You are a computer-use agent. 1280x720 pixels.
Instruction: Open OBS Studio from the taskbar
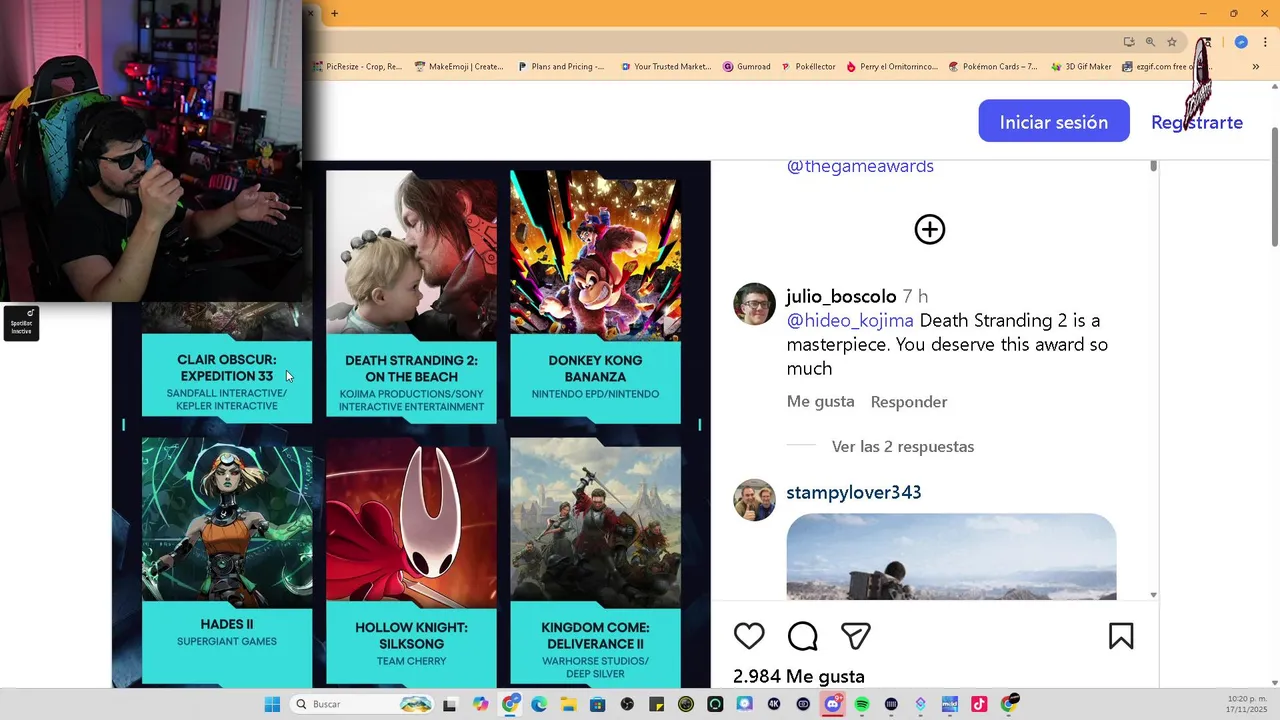[x=627, y=704]
